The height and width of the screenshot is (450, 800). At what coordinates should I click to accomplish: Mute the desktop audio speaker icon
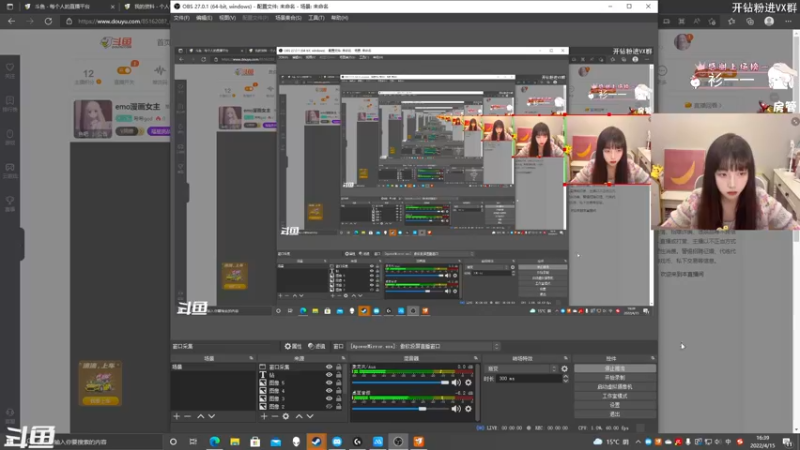pyautogui.click(x=456, y=409)
